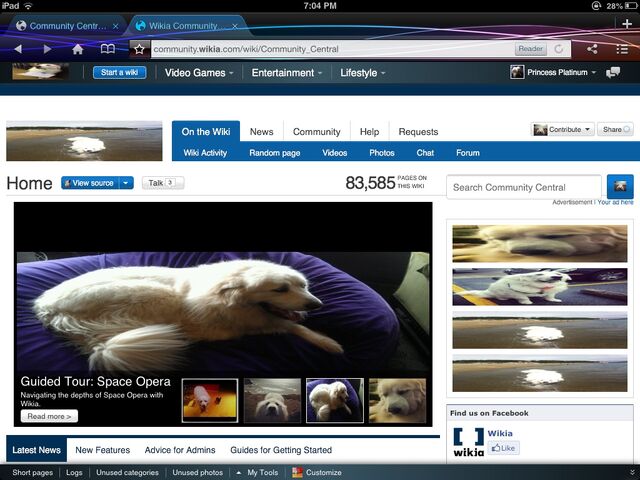Click the Wikia bracket logo in Facebook box
Image resolution: width=640 pixels, height=480 pixels.
(469, 442)
